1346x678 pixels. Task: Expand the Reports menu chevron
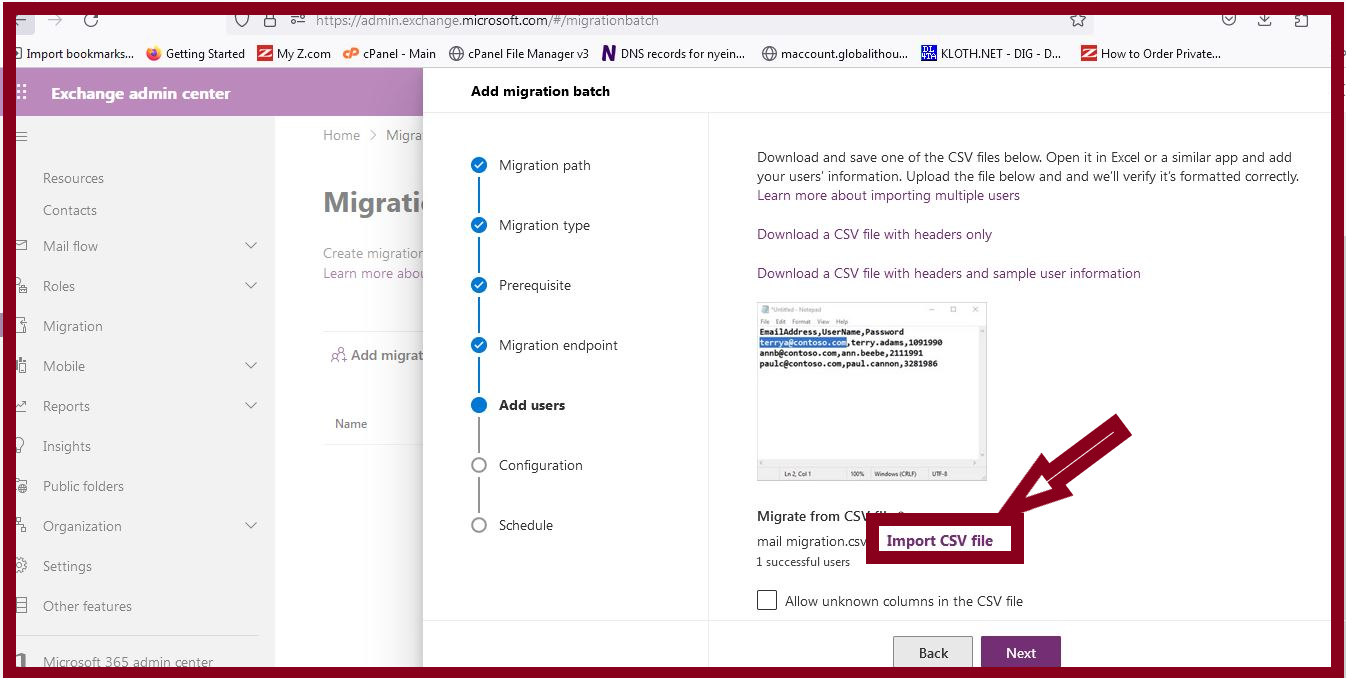[251, 406]
